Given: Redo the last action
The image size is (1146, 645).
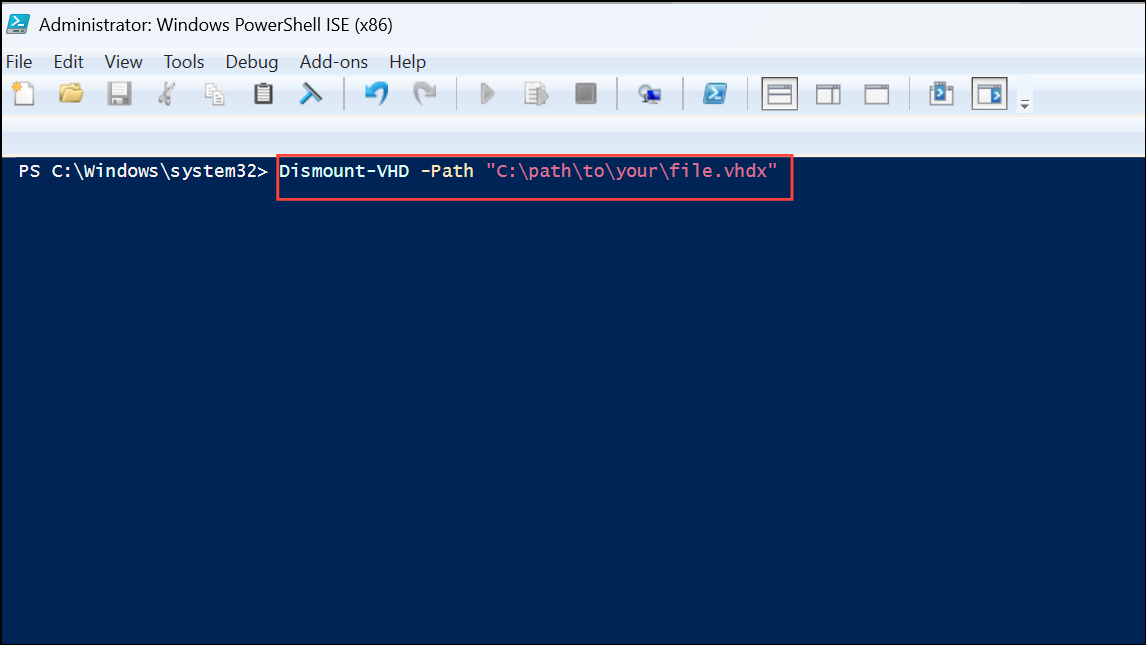Looking at the screenshot, I should (x=425, y=93).
